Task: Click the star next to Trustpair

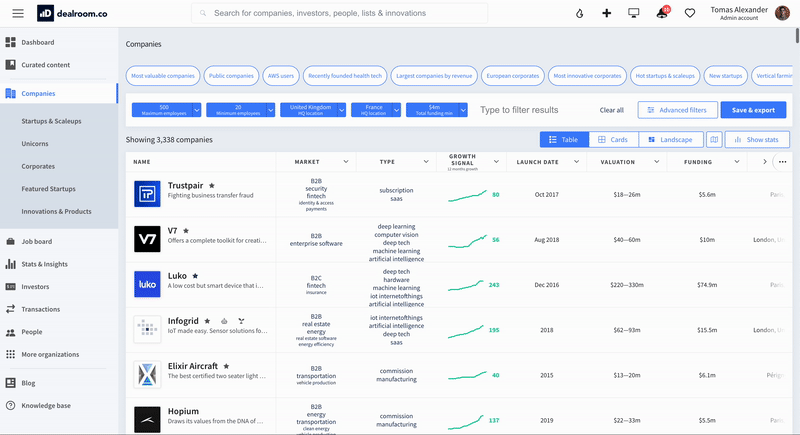Action: 212,186
